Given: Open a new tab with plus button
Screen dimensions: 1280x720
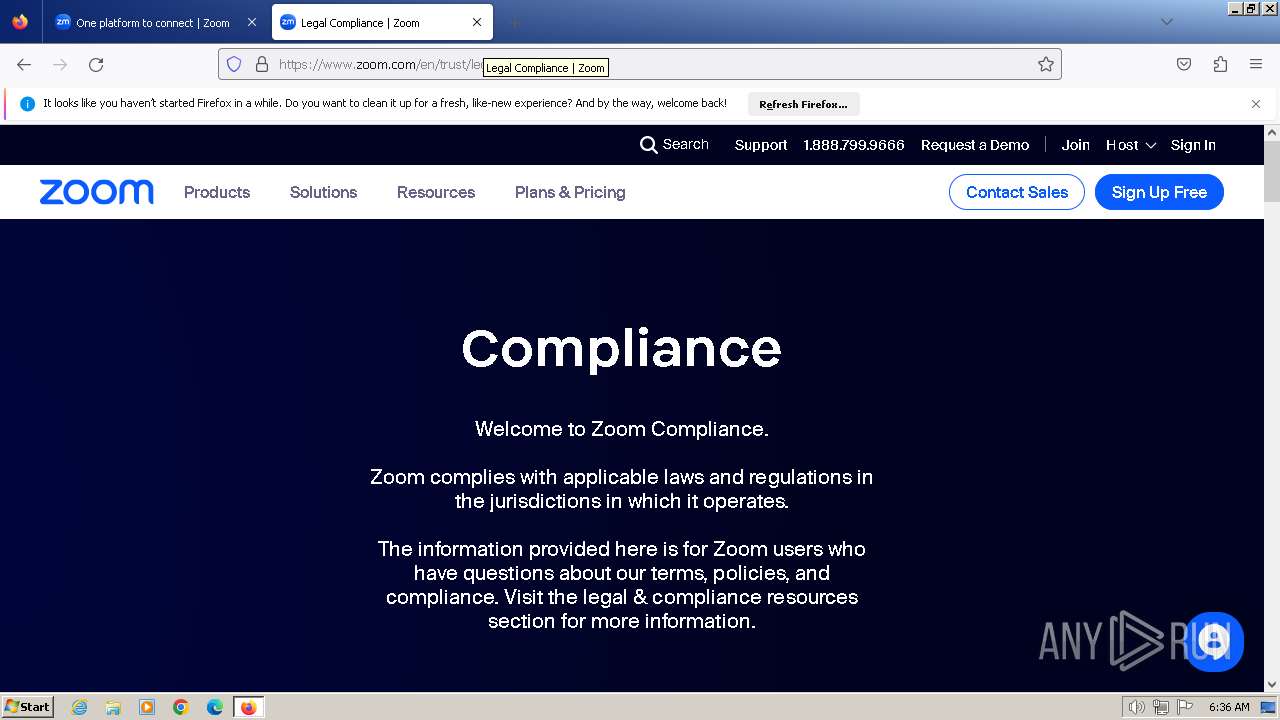Looking at the screenshot, I should click(x=514, y=22).
